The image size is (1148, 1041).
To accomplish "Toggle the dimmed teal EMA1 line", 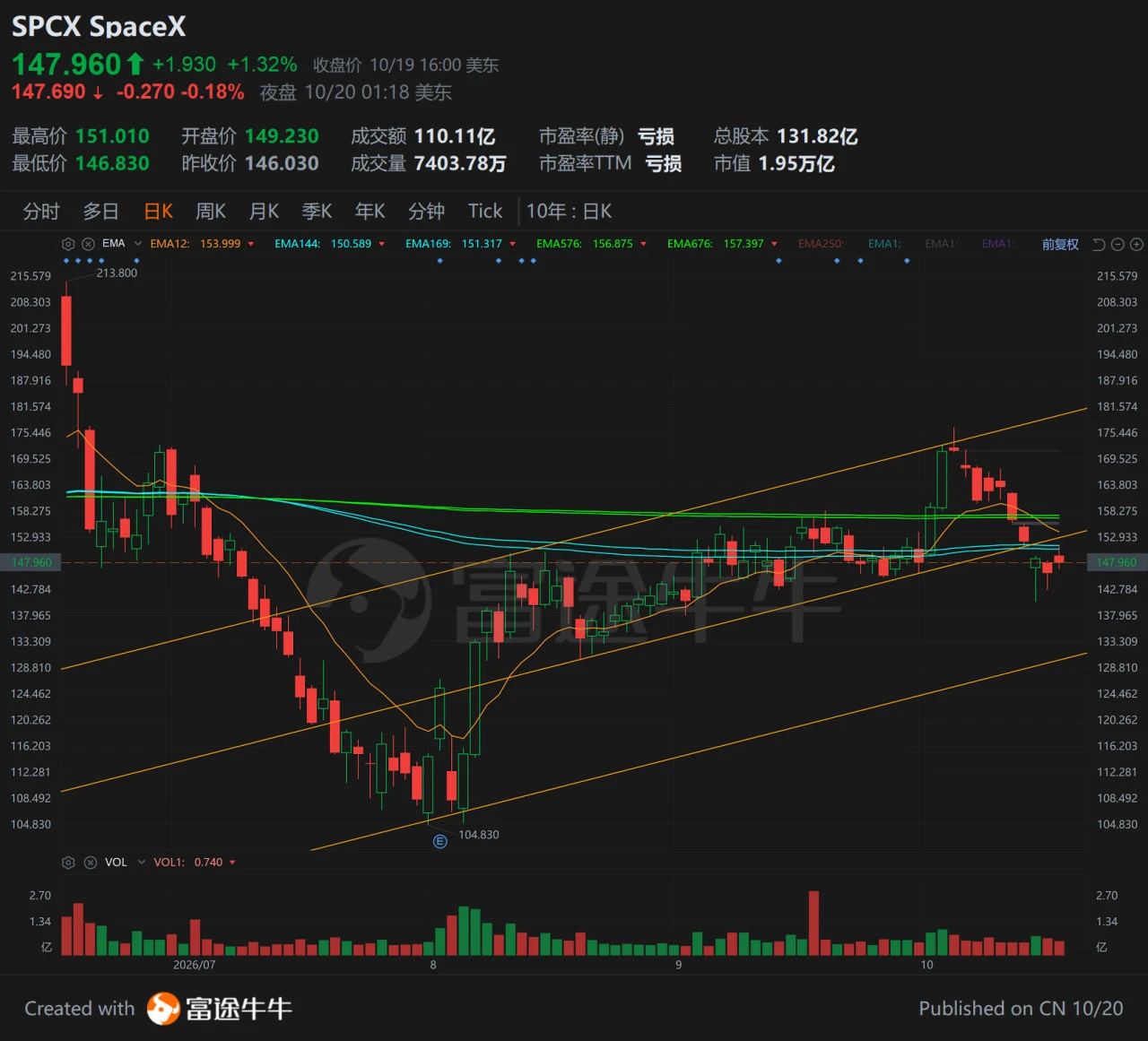I will click(884, 244).
